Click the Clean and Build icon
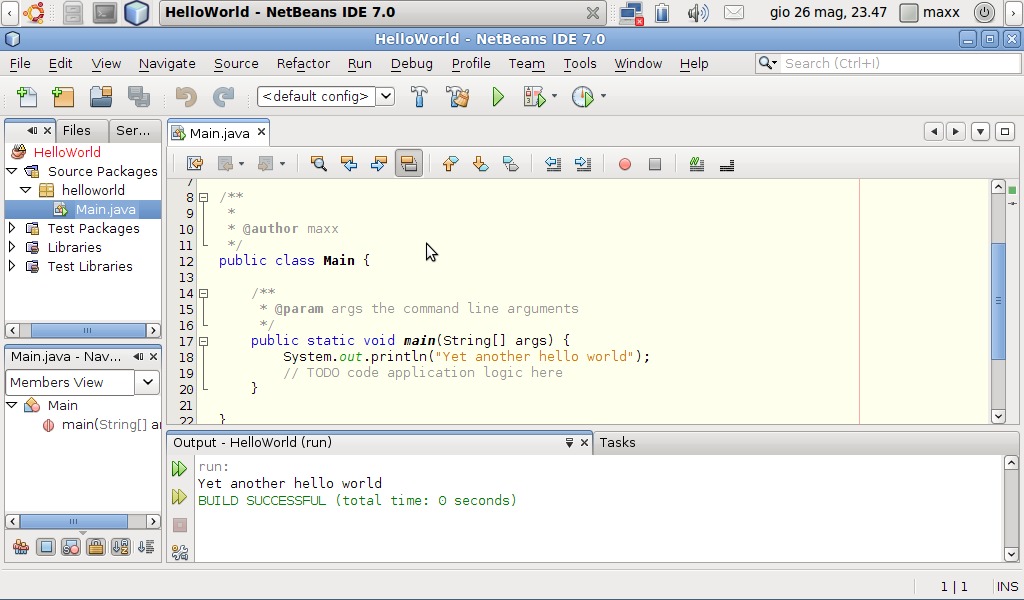Image resolution: width=1024 pixels, height=600 pixels. coord(458,97)
